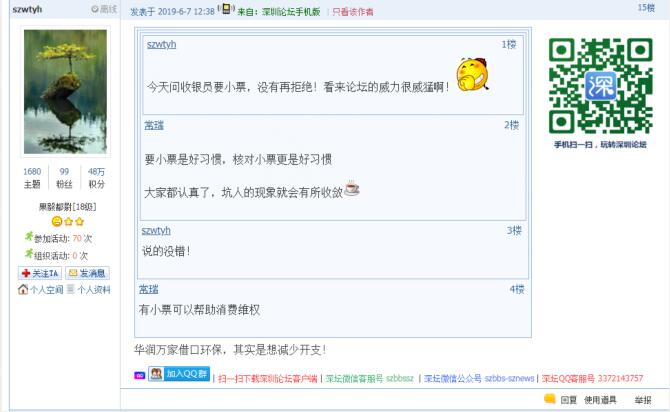The width and height of the screenshot is (670, 412).
Task: Open 使用道具 link
Action: (600, 400)
